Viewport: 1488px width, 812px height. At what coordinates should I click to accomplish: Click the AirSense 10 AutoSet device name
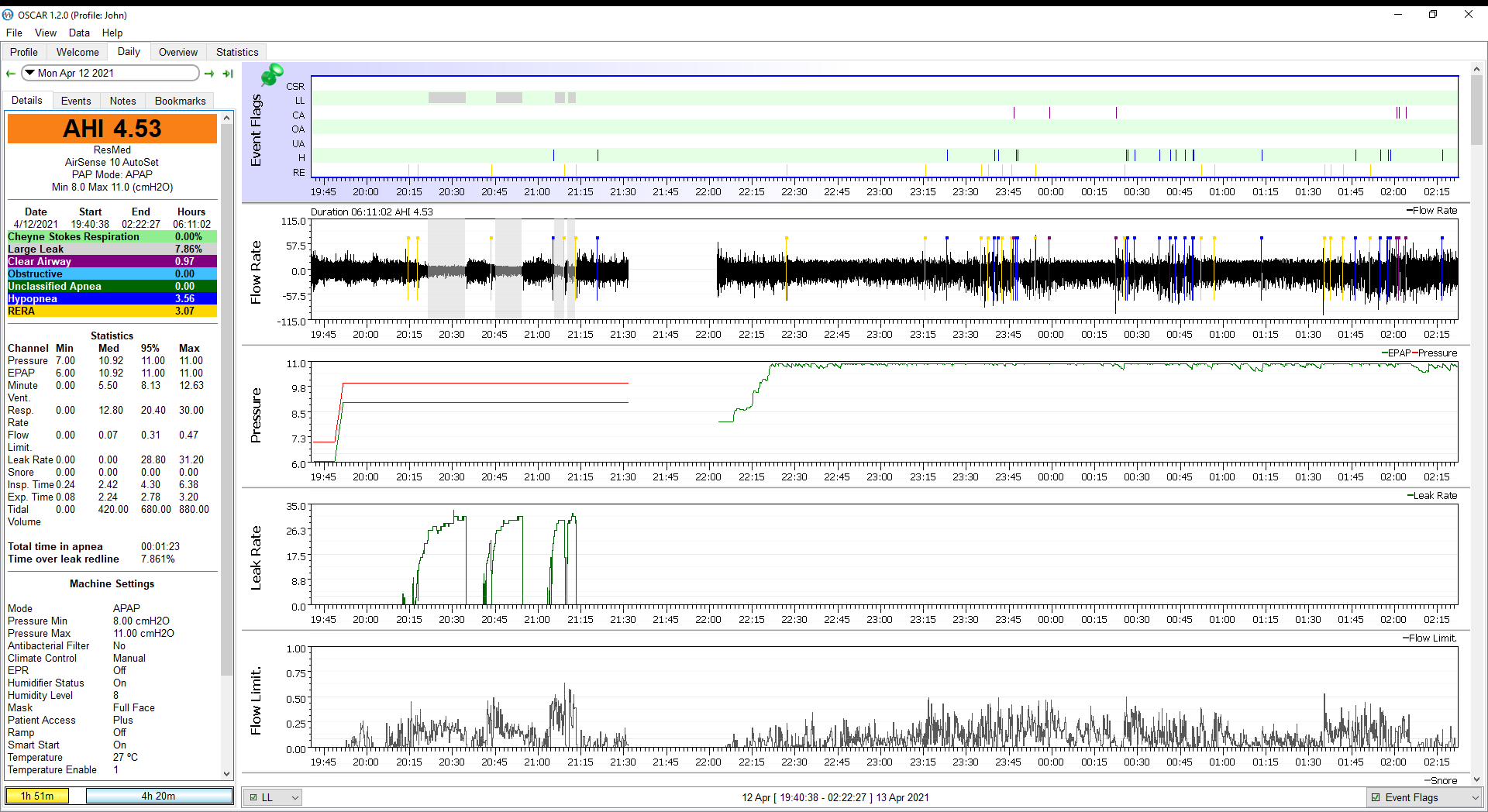pyautogui.click(x=112, y=162)
